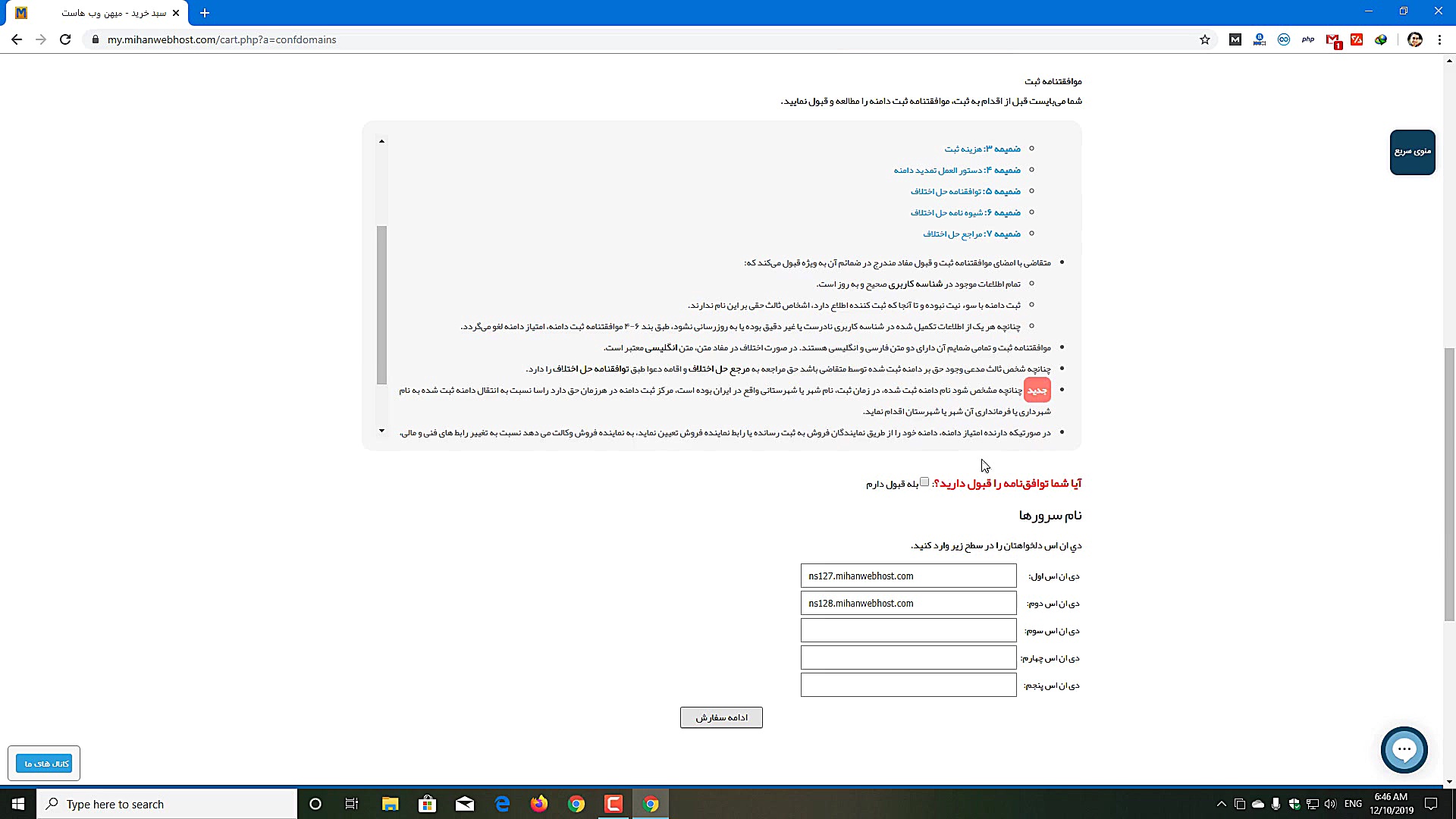
Task: Open the IDM download manager extension
Action: pos(1381,39)
